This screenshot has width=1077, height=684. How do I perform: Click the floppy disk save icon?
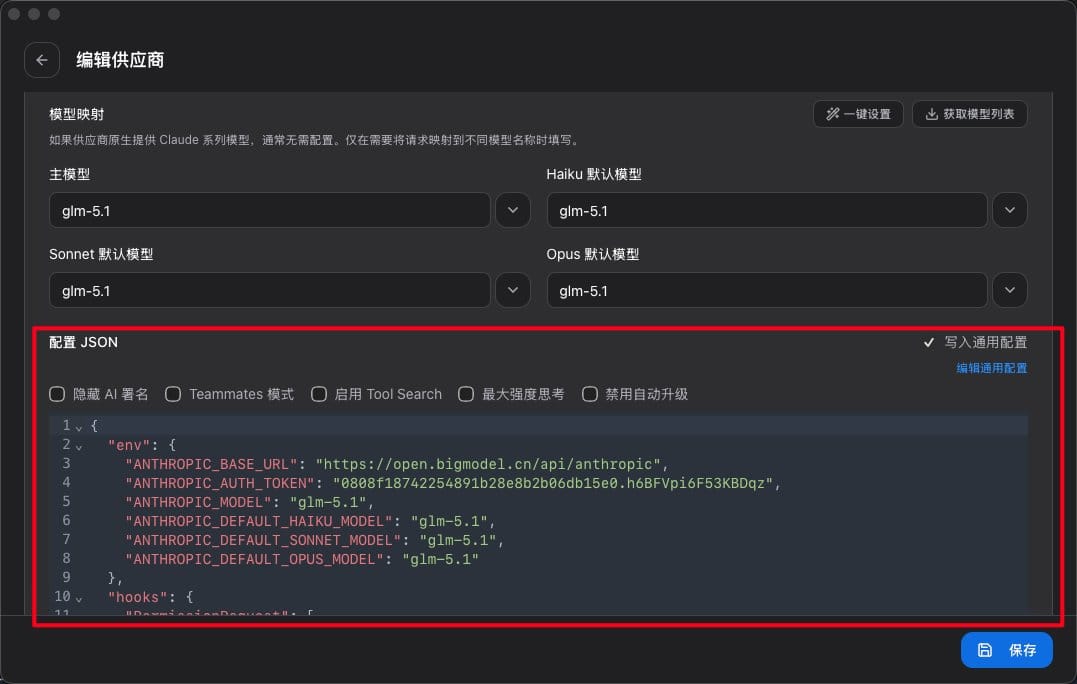pos(985,650)
